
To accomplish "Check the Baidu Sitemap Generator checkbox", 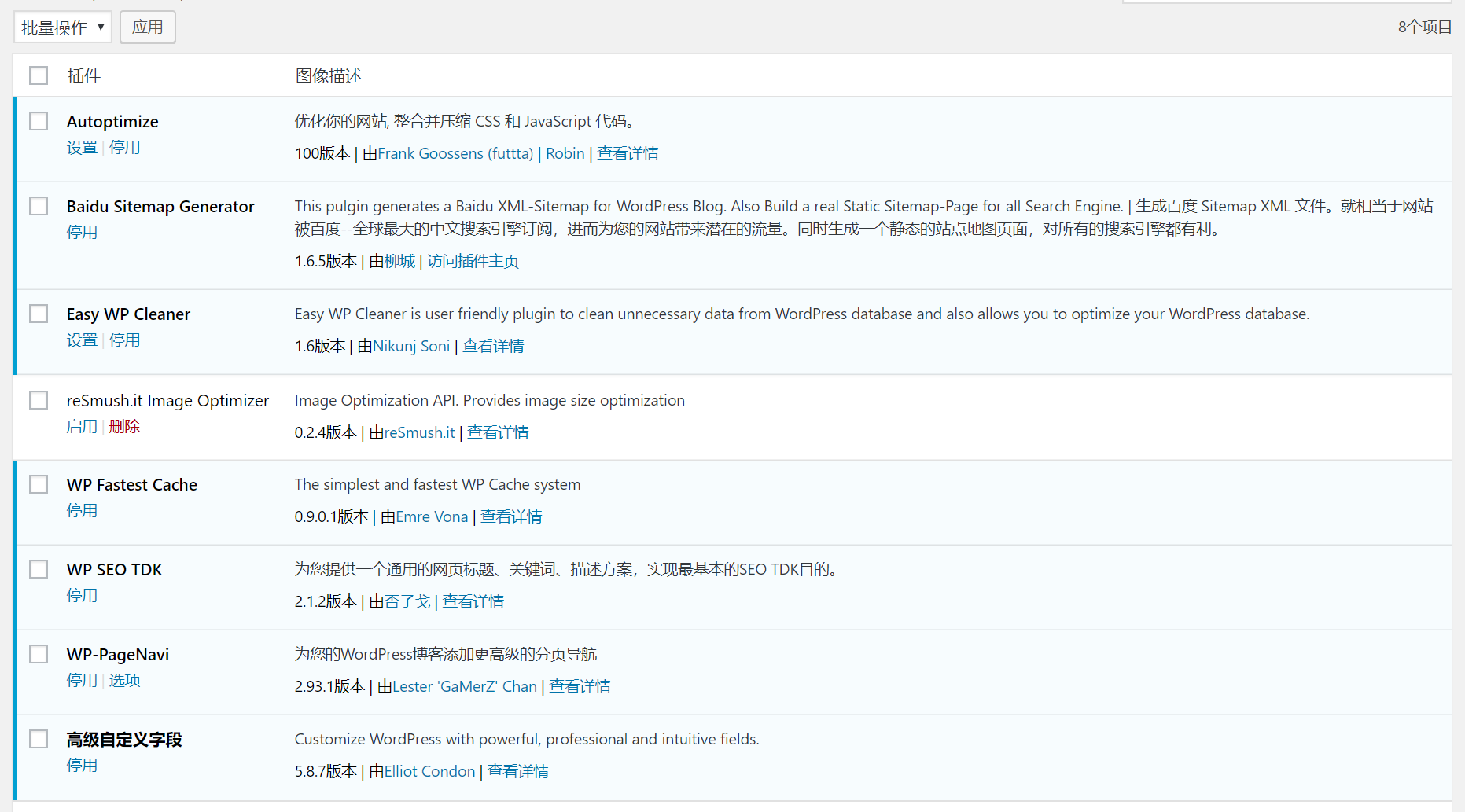I will coord(39,206).
